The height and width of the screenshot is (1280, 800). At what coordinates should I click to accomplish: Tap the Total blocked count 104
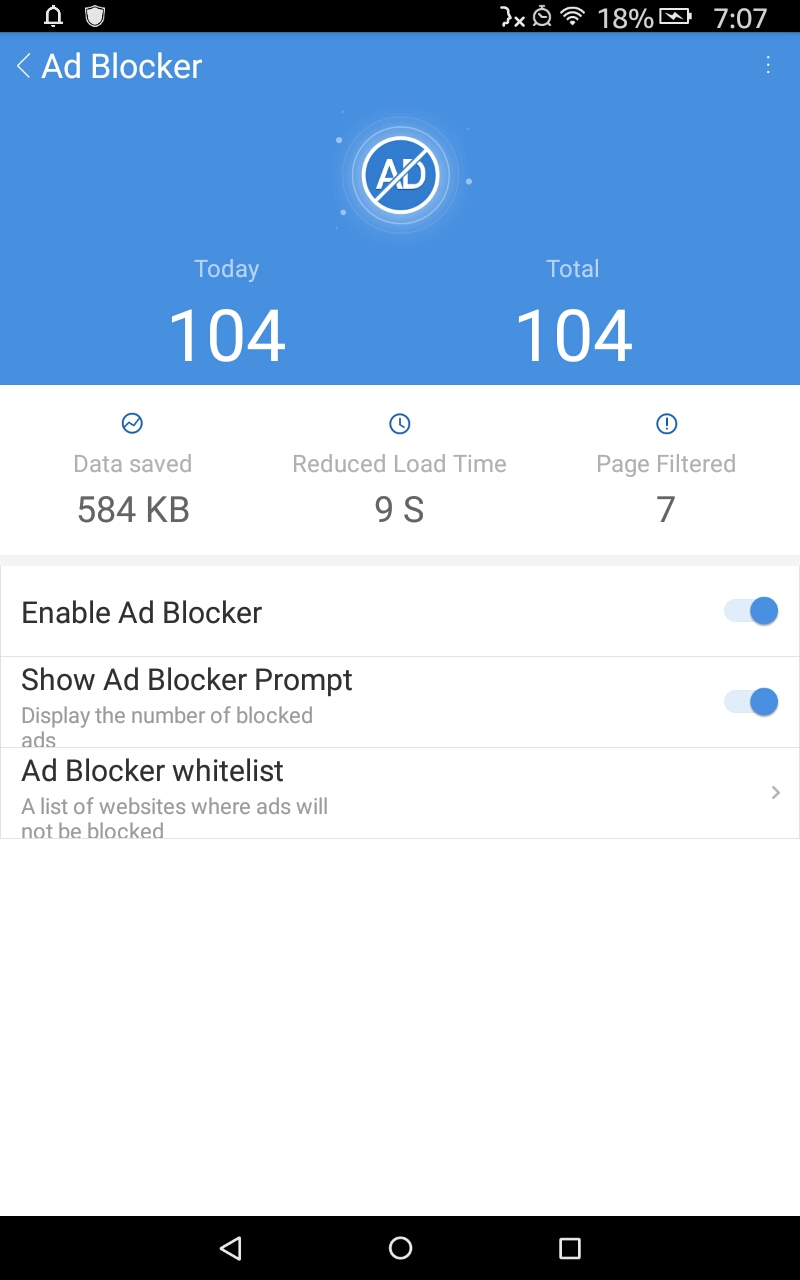[573, 335]
